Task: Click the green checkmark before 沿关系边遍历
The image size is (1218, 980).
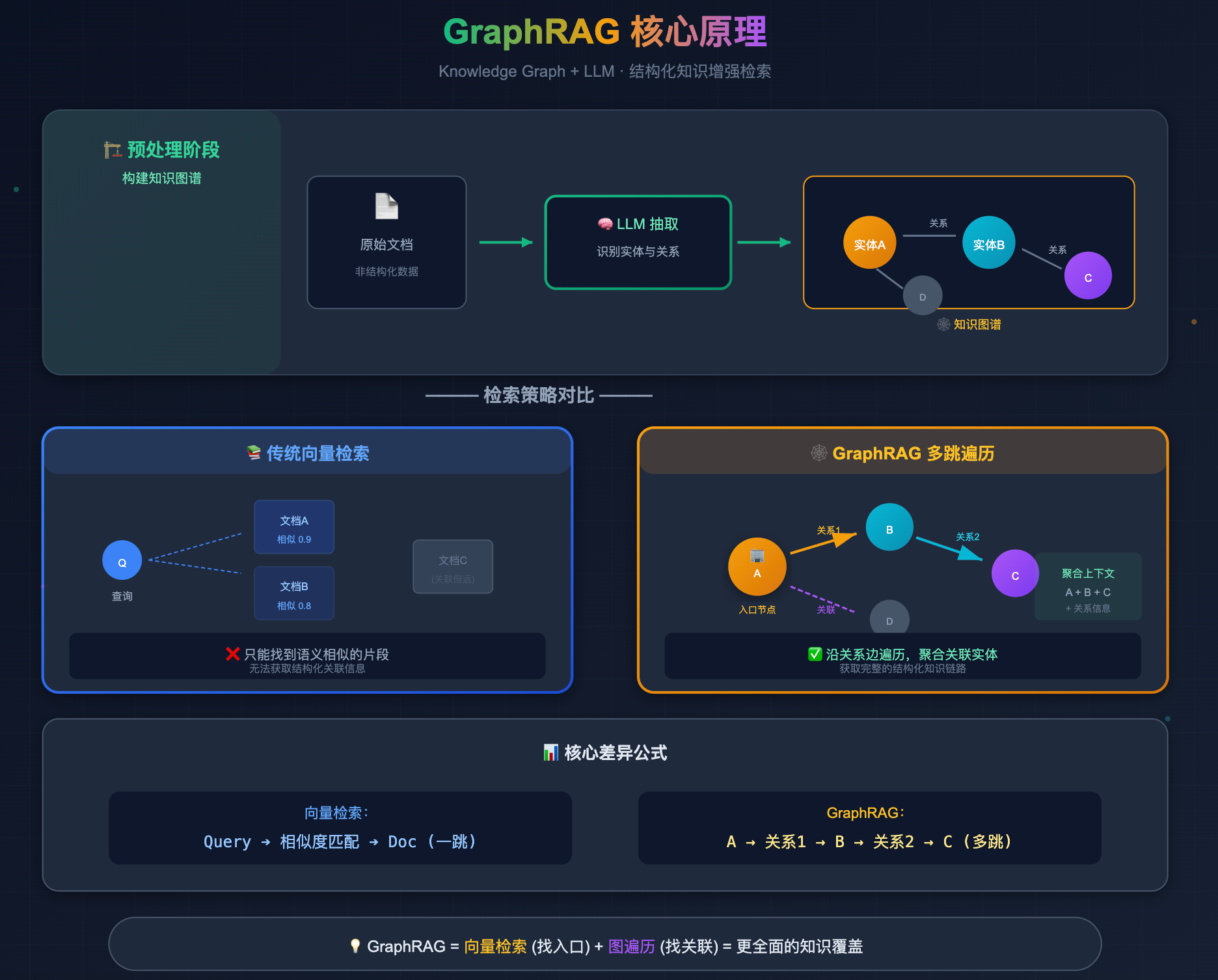Action: tap(815, 654)
